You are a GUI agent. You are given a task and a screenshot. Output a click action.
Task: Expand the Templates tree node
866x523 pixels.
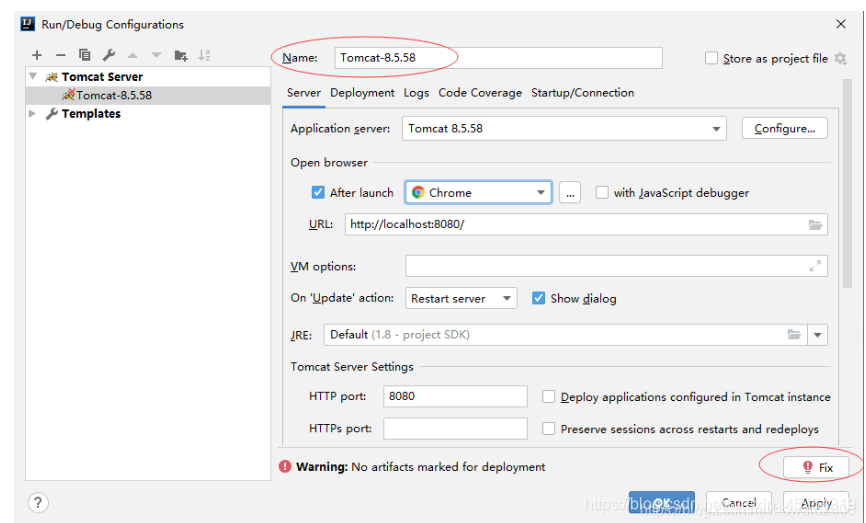pos(33,113)
